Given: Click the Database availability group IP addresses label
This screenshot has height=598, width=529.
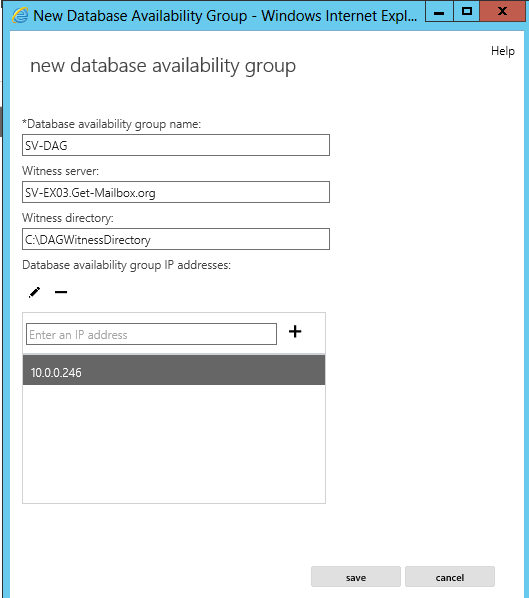Looking at the screenshot, I should [x=126, y=265].
